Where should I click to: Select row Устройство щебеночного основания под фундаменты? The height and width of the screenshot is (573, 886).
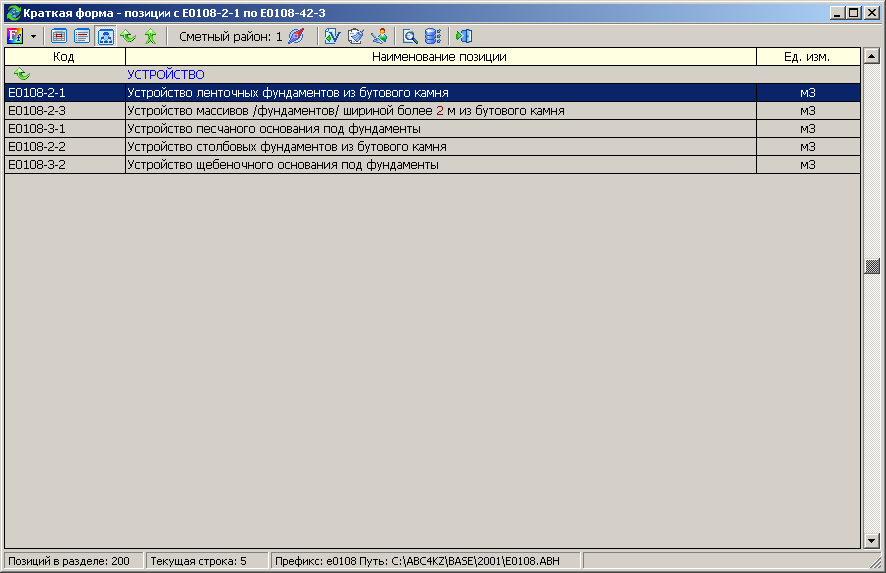pyautogui.click(x=432, y=165)
